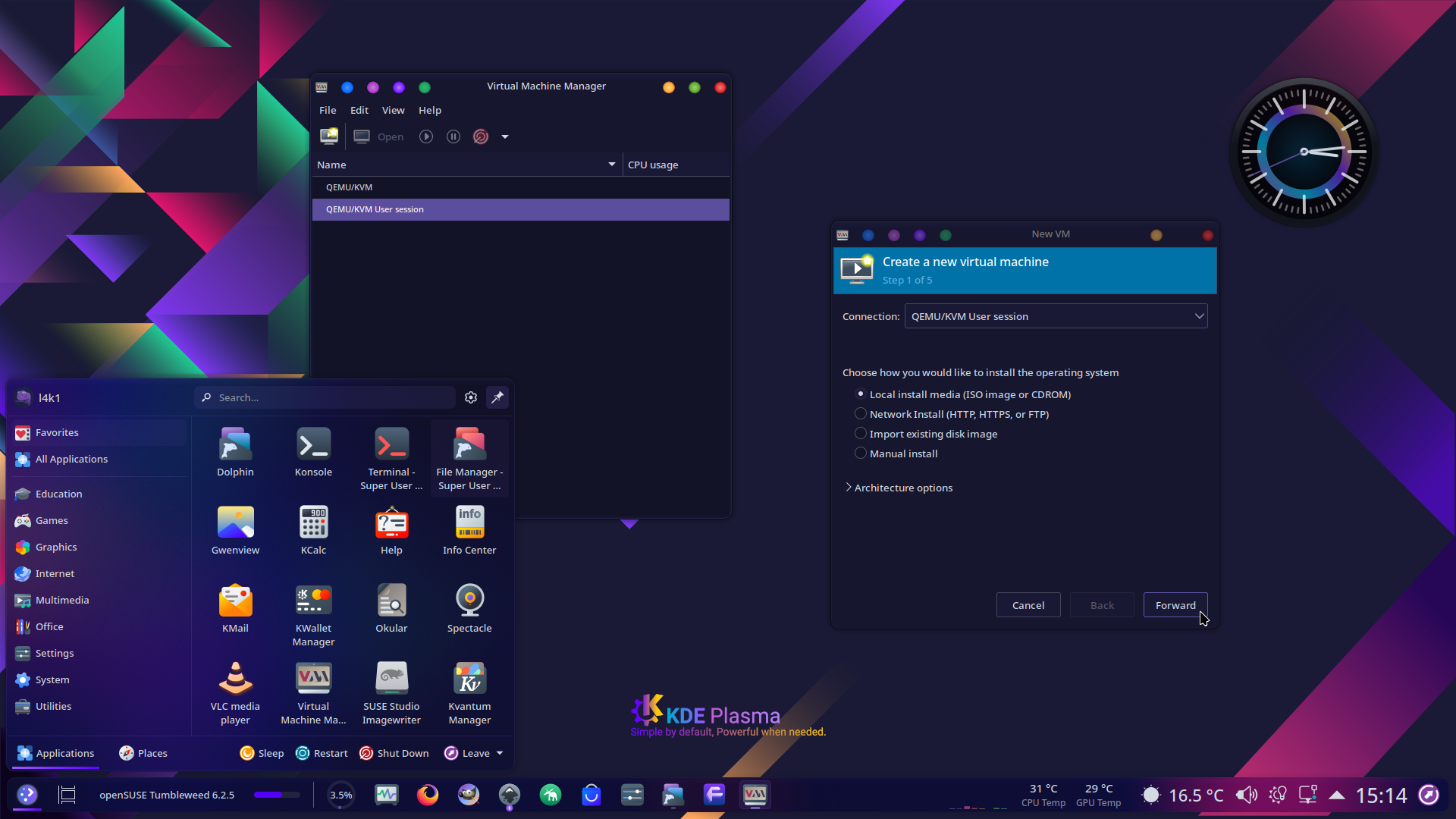Click the red shutdown icon in VM Manager toolbar
This screenshot has width=1456, height=819.
(x=481, y=136)
